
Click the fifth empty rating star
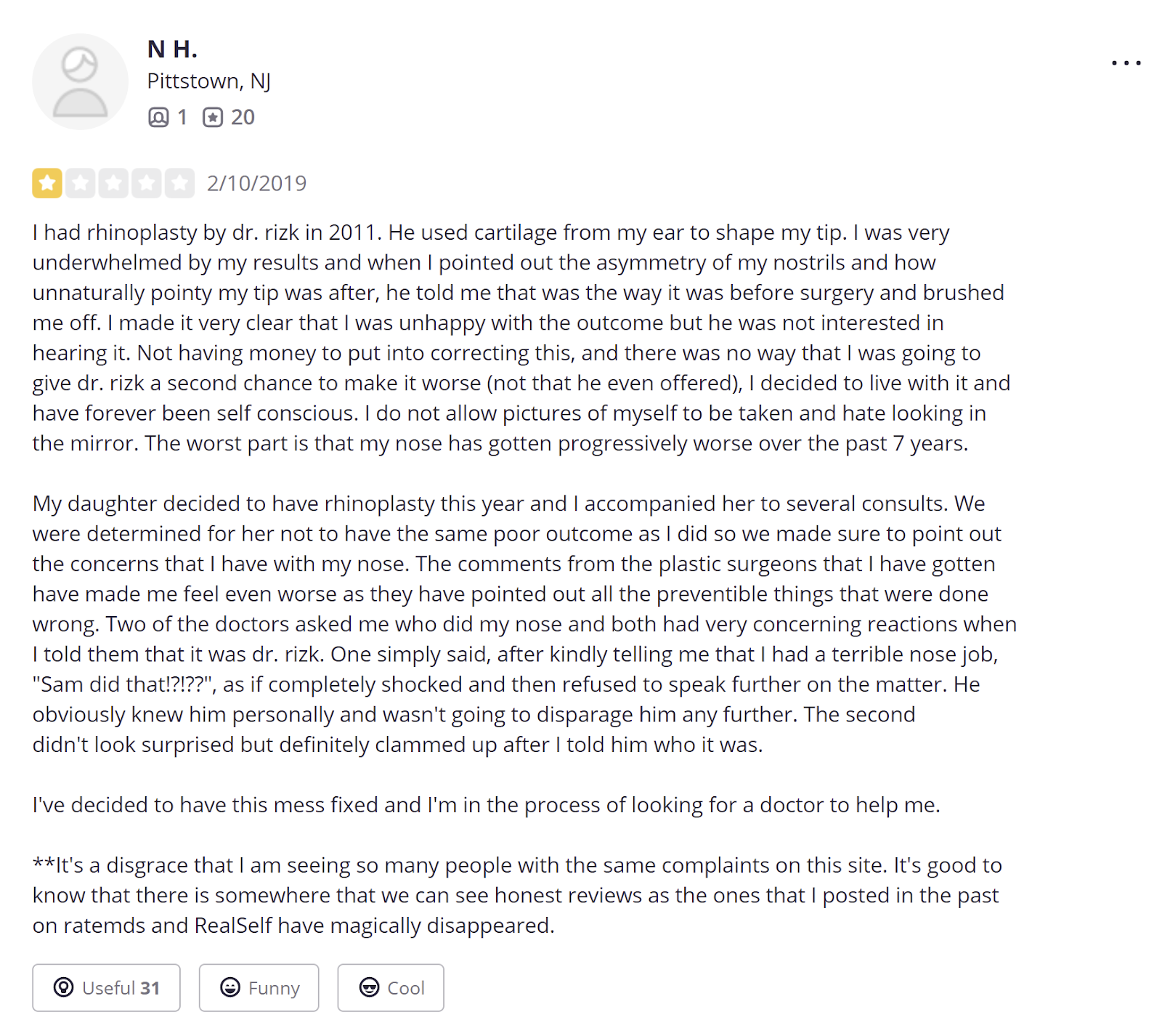point(179,183)
